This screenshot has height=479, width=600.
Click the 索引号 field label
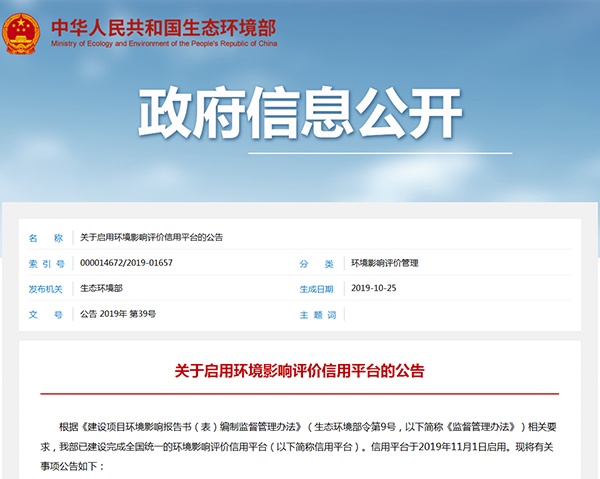pyautogui.click(x=46, y=264)
